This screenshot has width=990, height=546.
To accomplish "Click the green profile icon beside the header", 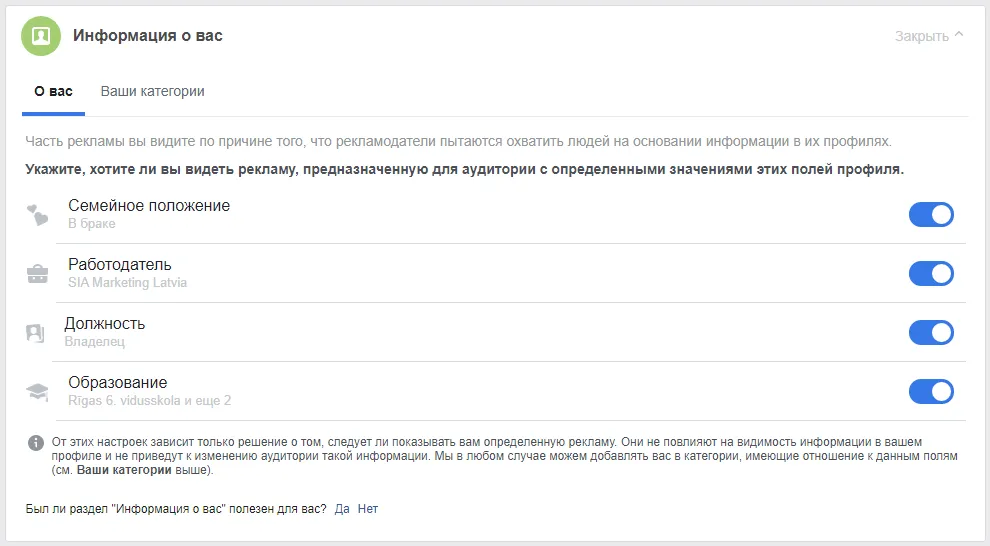I will click(x=41, y=36).
